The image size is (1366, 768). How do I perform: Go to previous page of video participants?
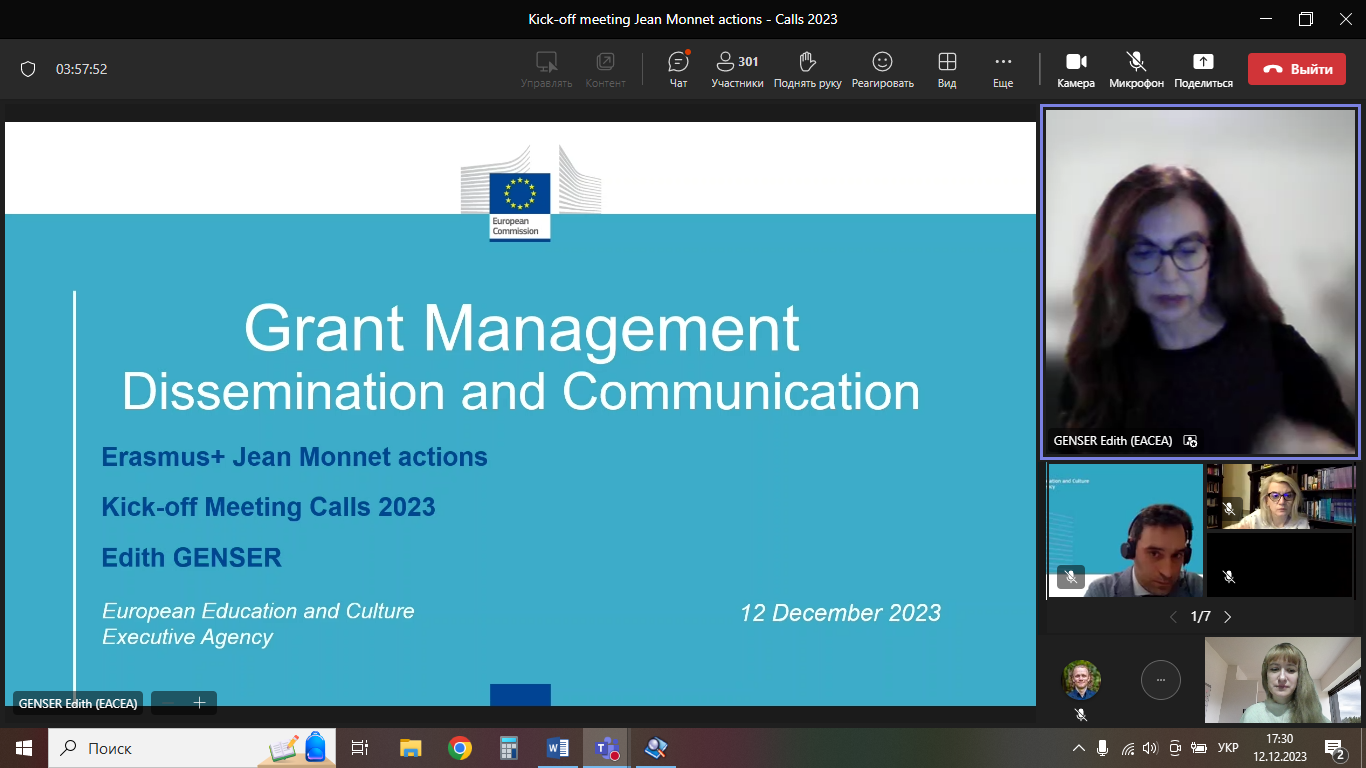pyautogui.click(x=1173, y=617)
